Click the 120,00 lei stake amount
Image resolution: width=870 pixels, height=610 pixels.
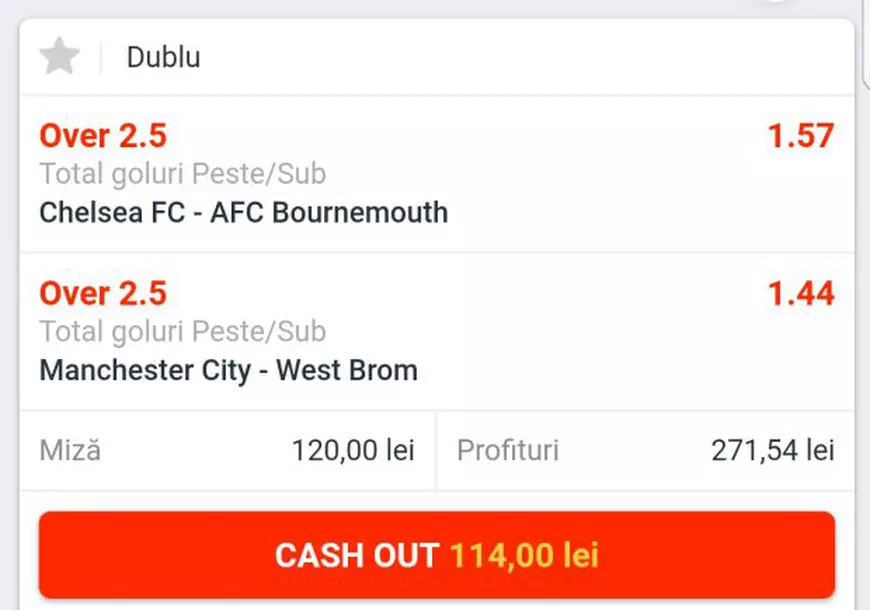(x=354, y=450)
